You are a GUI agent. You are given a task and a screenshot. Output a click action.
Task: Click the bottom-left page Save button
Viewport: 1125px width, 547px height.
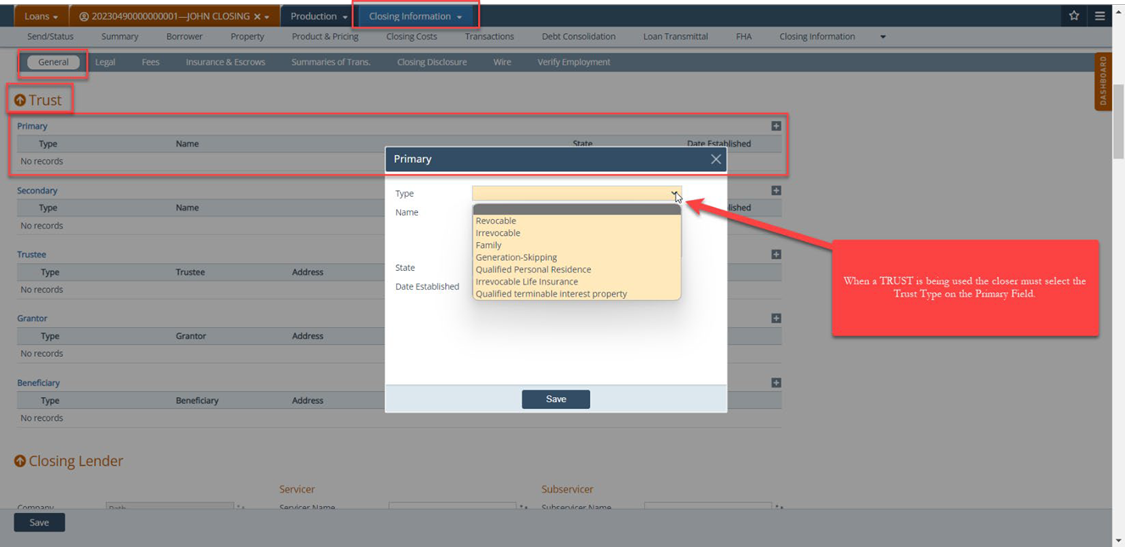point(39,522)
